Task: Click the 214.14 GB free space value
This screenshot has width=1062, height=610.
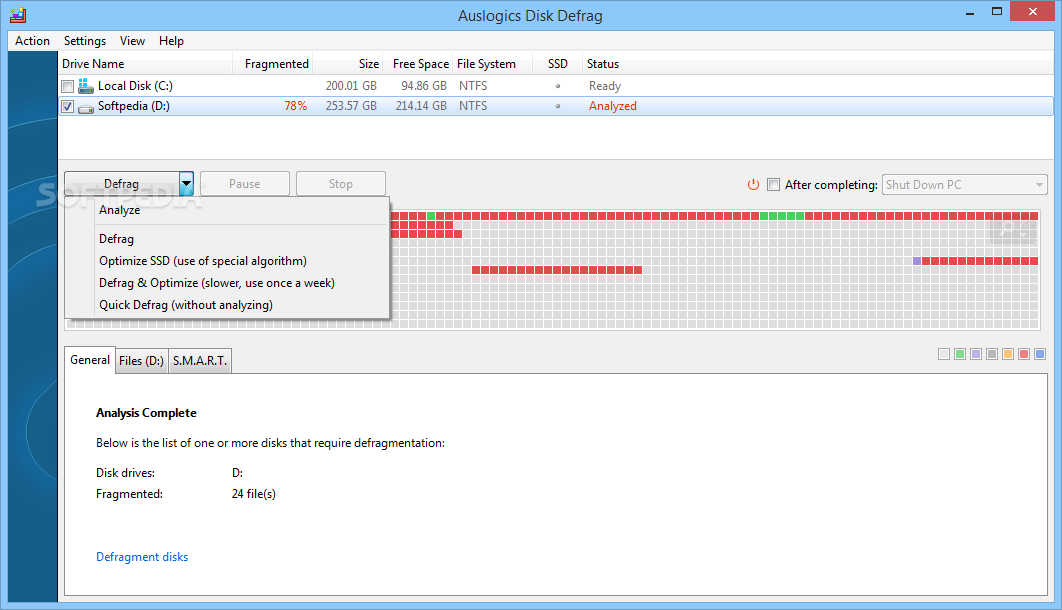Action: [421, 106]
